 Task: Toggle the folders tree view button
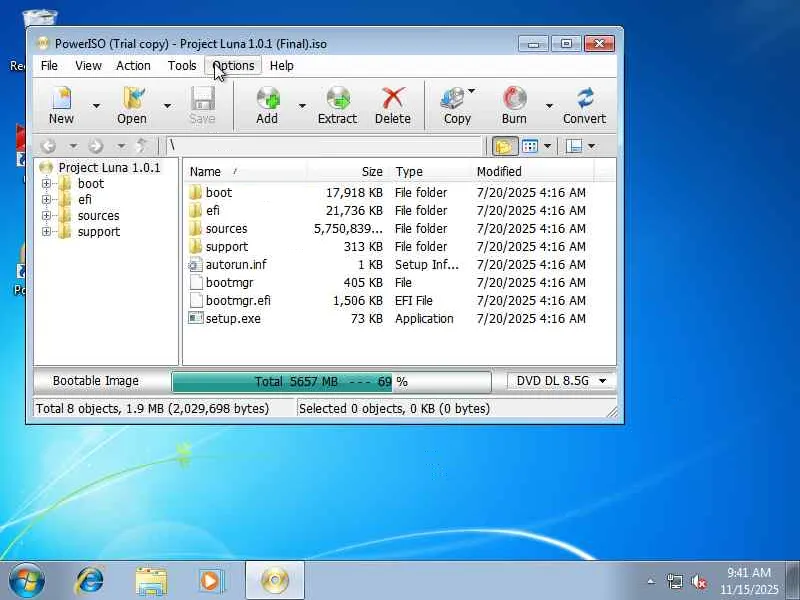point(504,146)
